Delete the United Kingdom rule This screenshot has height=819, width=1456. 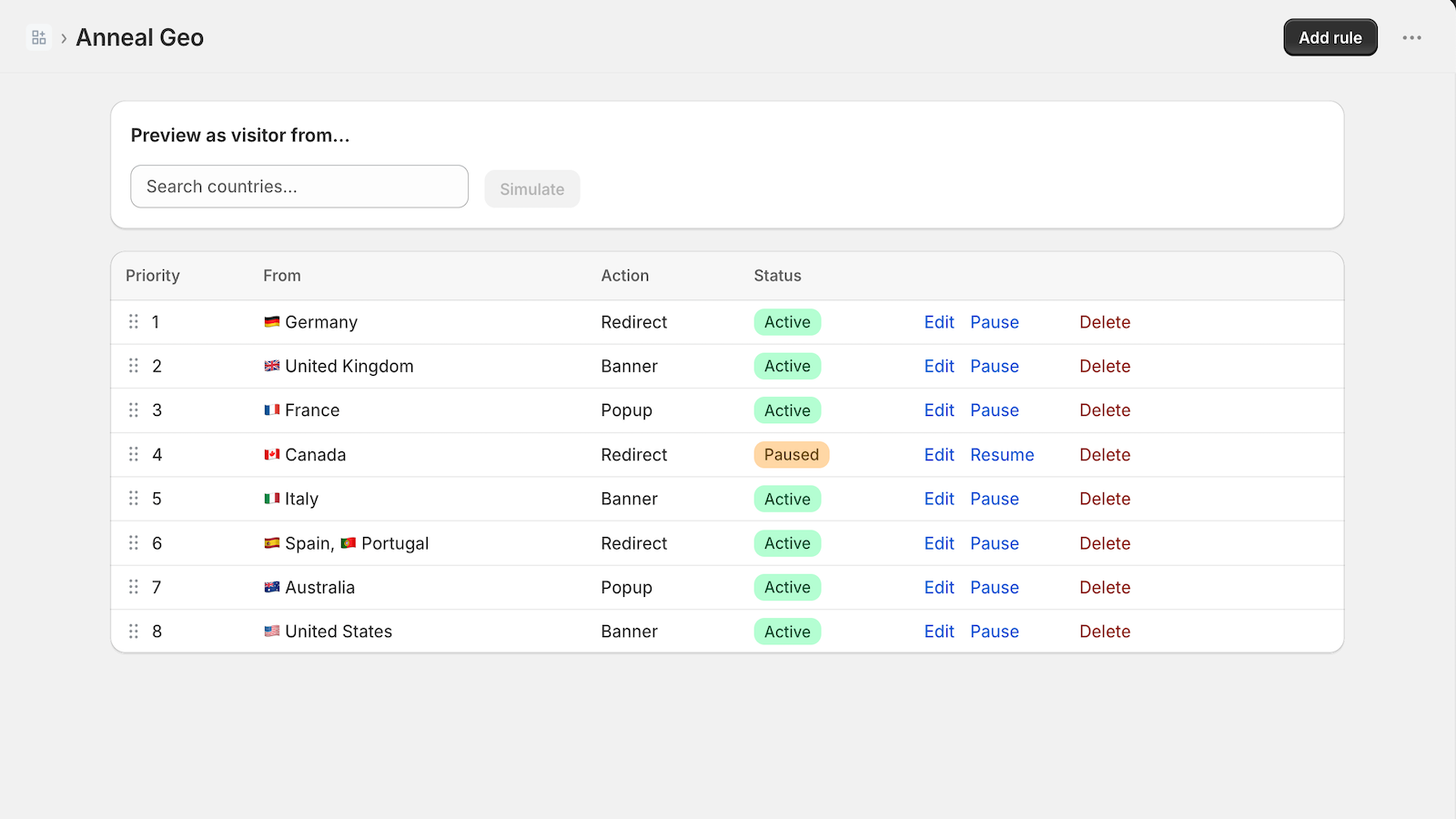[x=1105, y=366]
